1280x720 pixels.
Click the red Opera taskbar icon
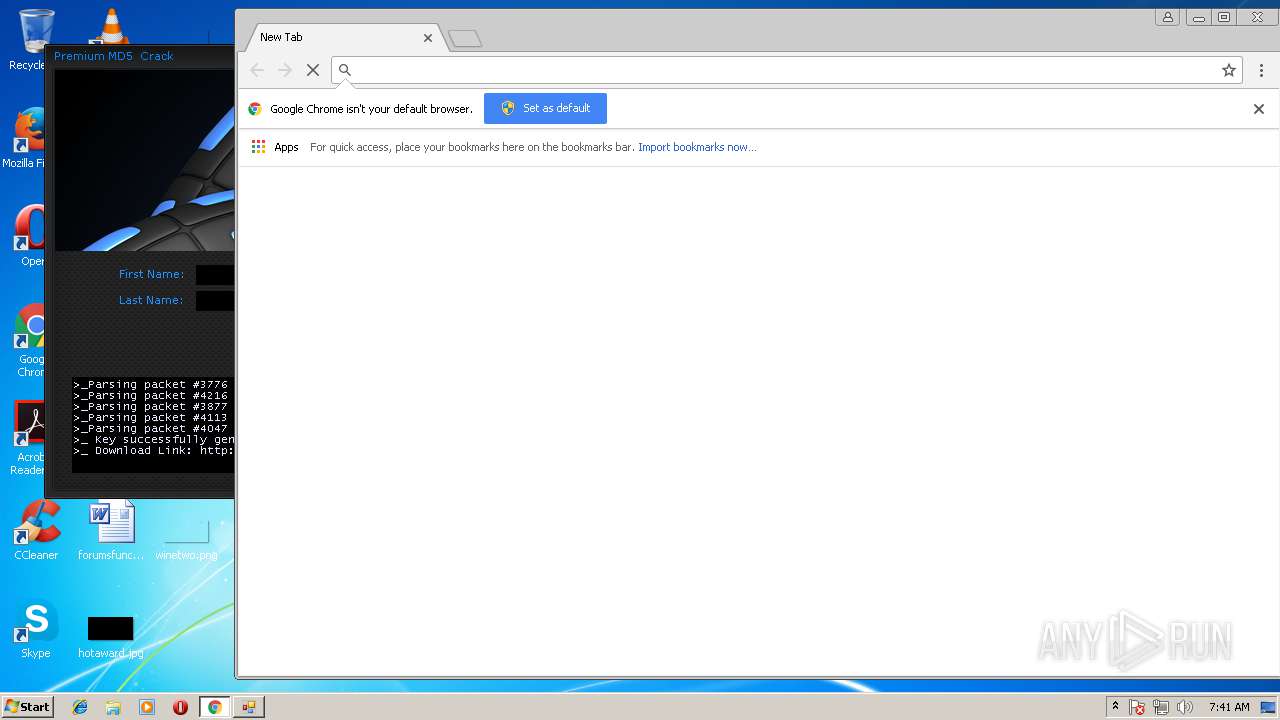[x=180, y=707]
